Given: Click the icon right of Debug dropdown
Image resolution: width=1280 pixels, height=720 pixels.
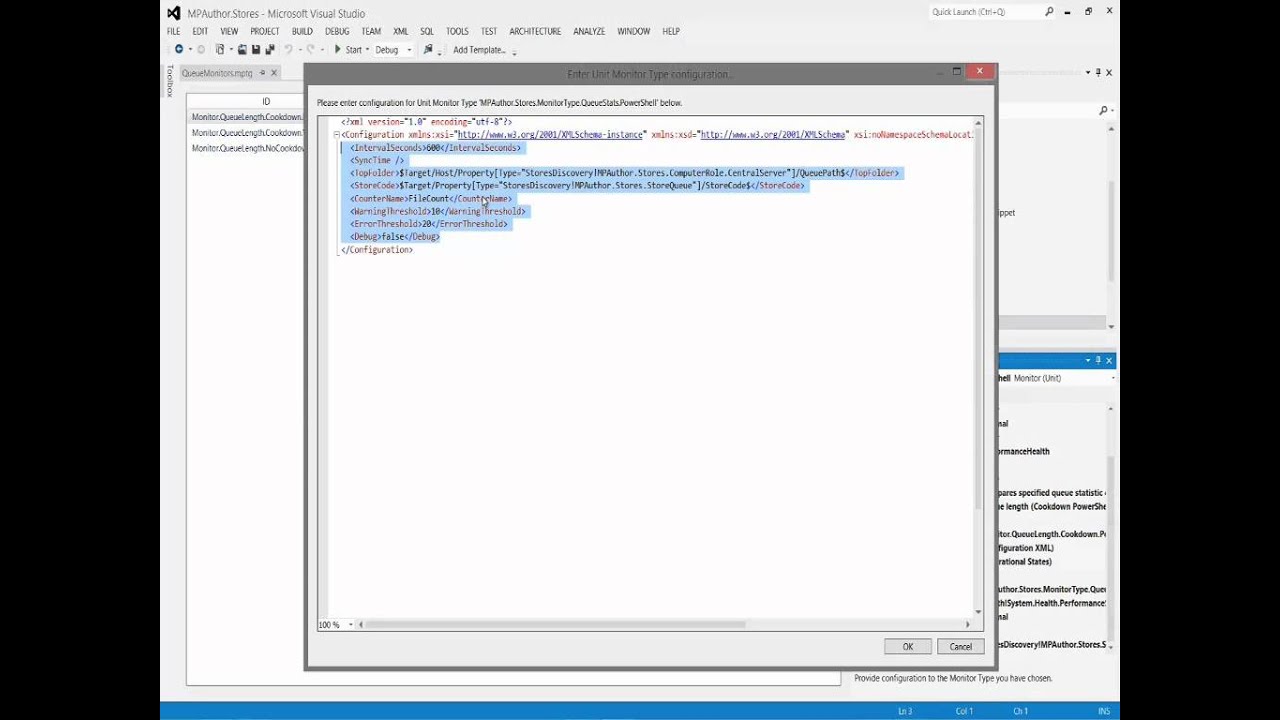Looking at the screenshot, I should tap(428, 50).
